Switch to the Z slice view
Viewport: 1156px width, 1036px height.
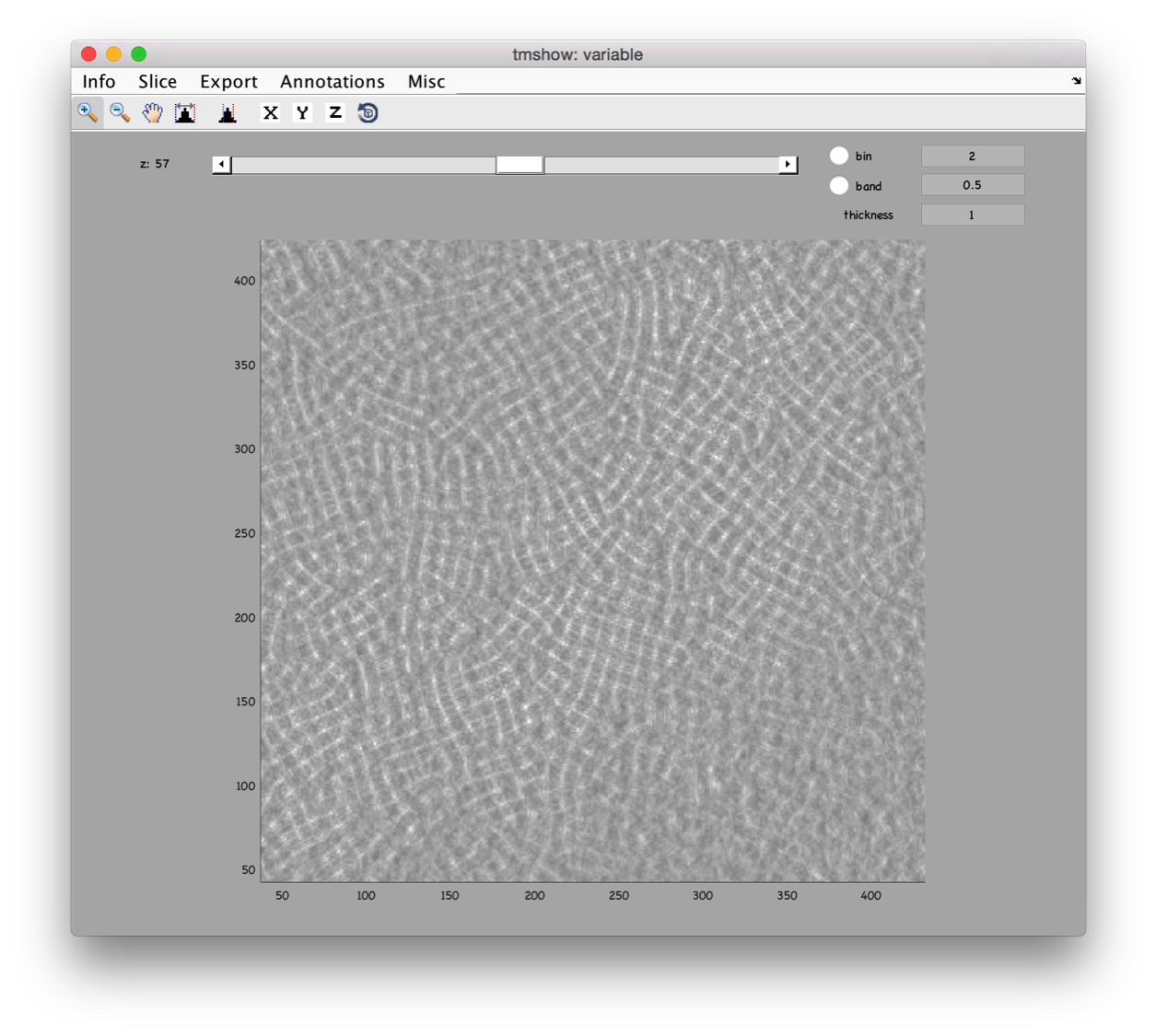coord(335,113)
